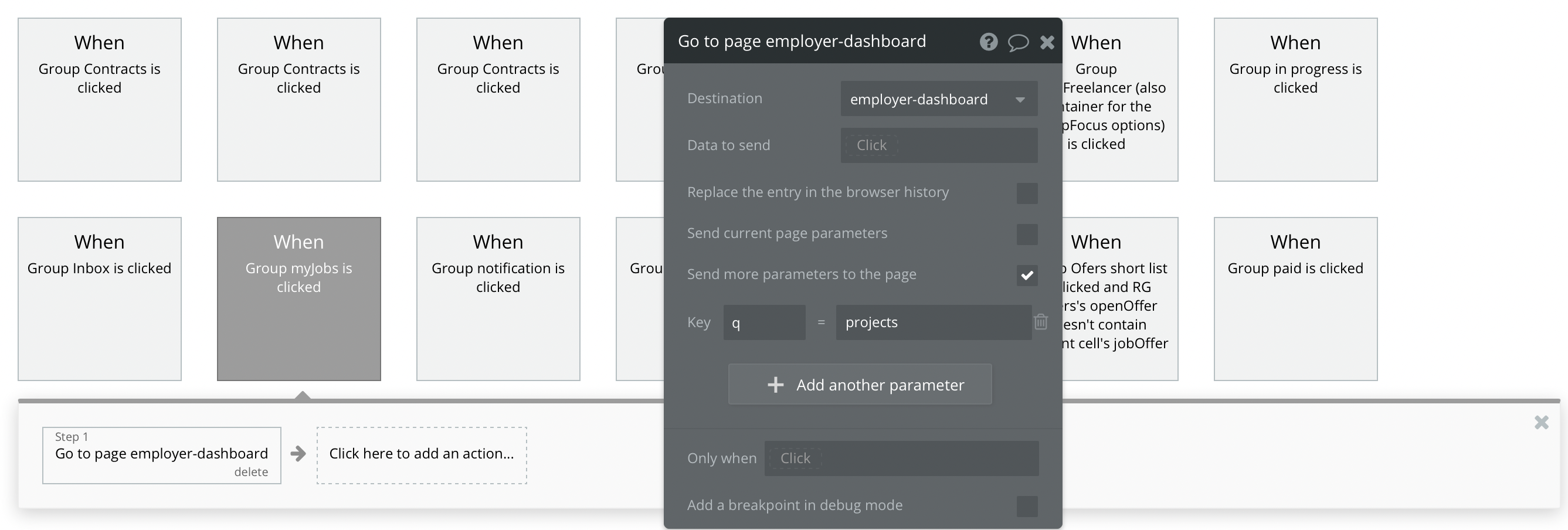Select the Group notification is clicked event

click(x=498, y=299)
